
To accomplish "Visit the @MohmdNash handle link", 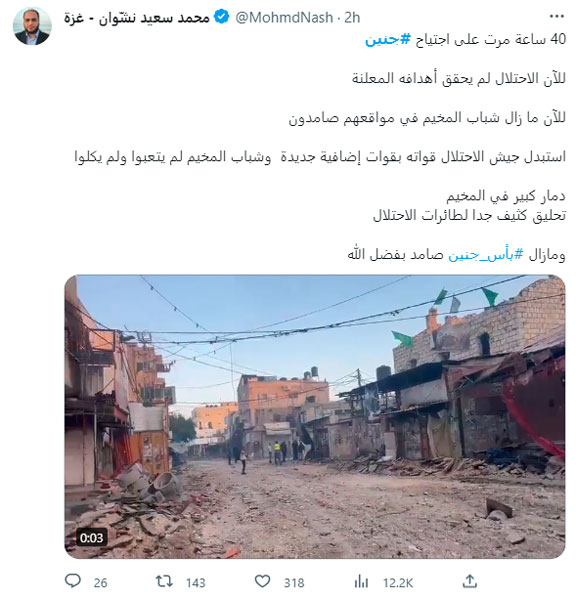I will click(x=284, y=18).
